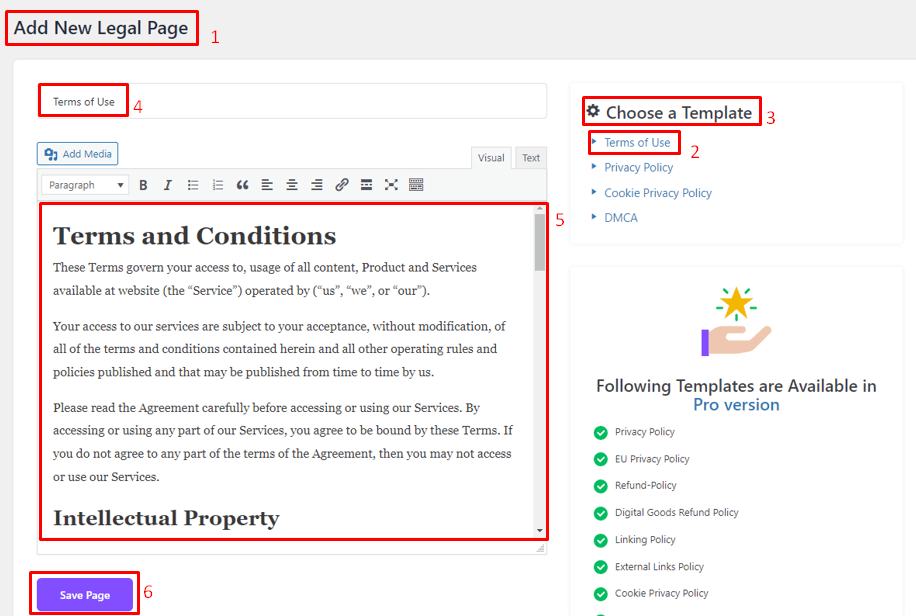Align text left
Screen dimensions: 916x616
(x=267, y=185)
